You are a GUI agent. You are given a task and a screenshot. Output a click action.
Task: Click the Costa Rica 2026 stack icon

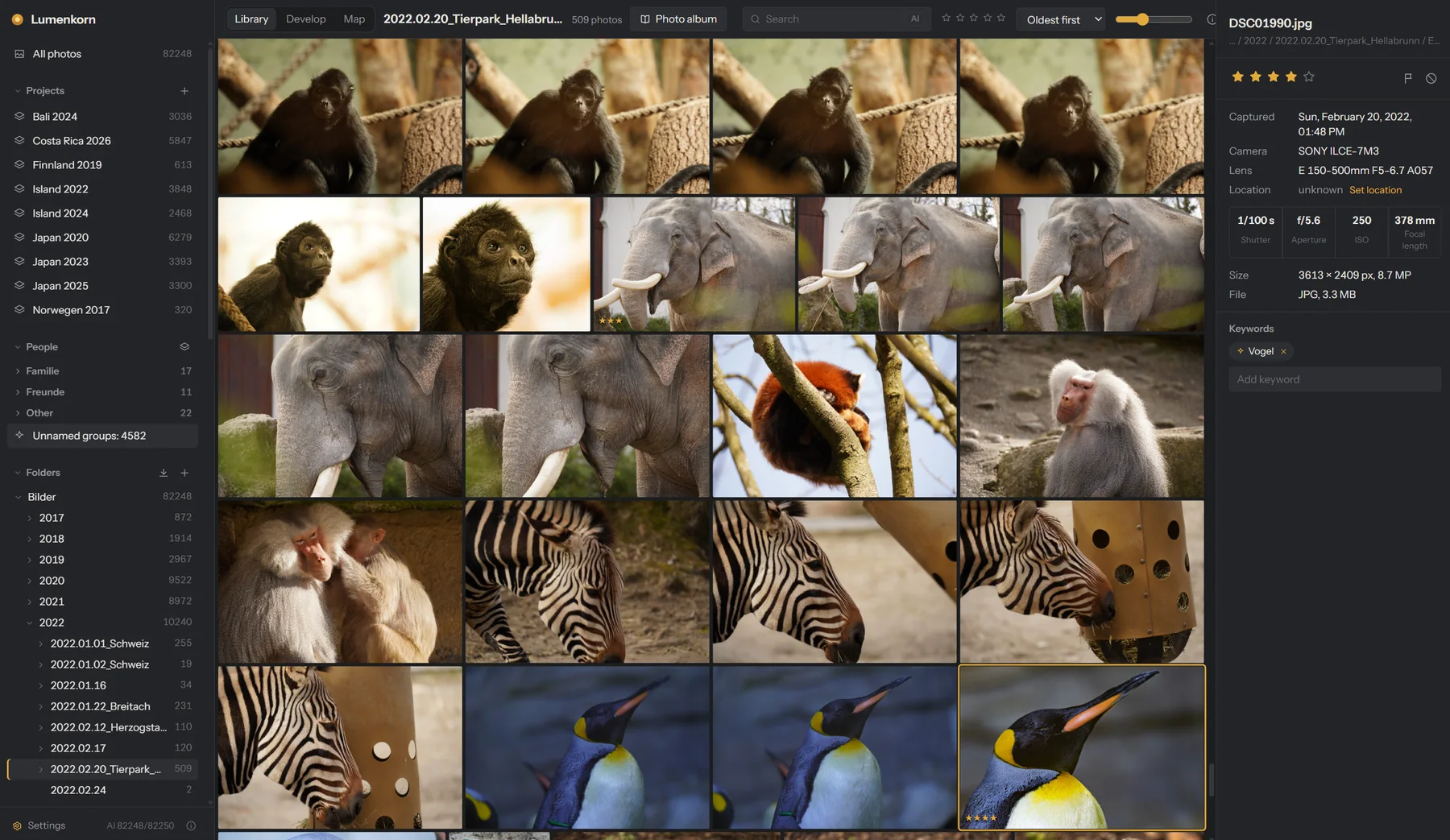coord(19,140)
